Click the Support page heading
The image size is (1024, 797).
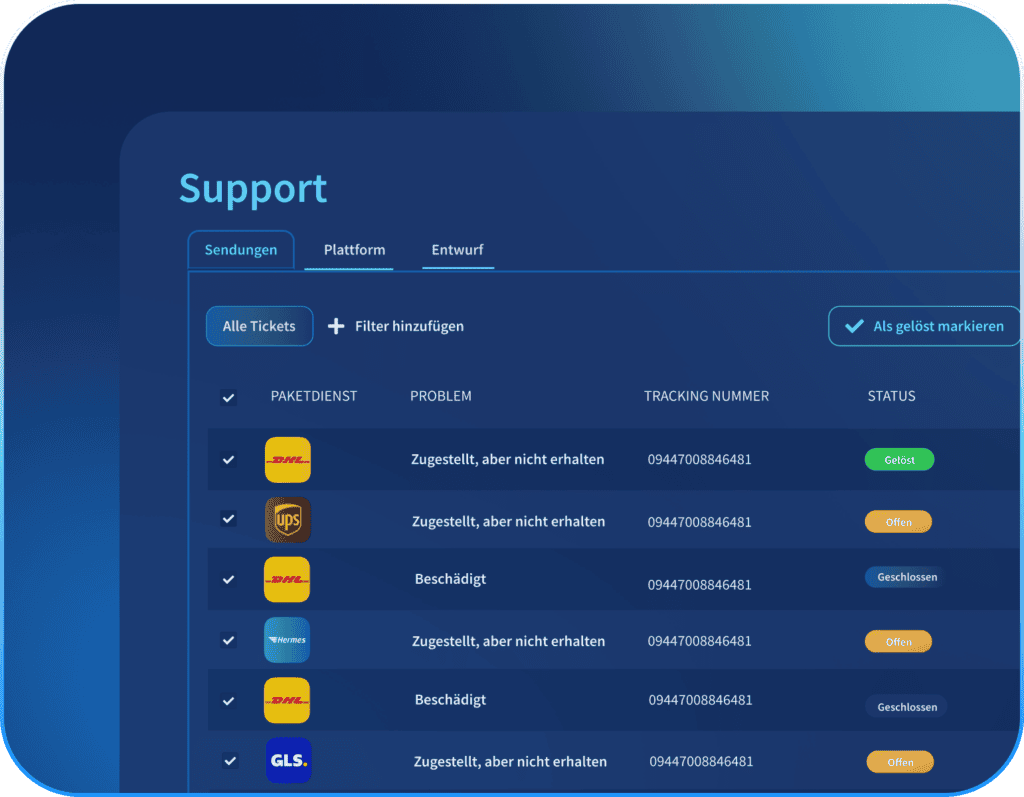point(253,189)
